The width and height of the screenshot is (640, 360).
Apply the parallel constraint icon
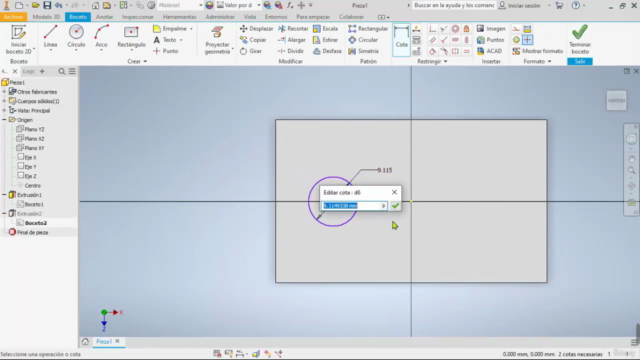coord(432,40)
